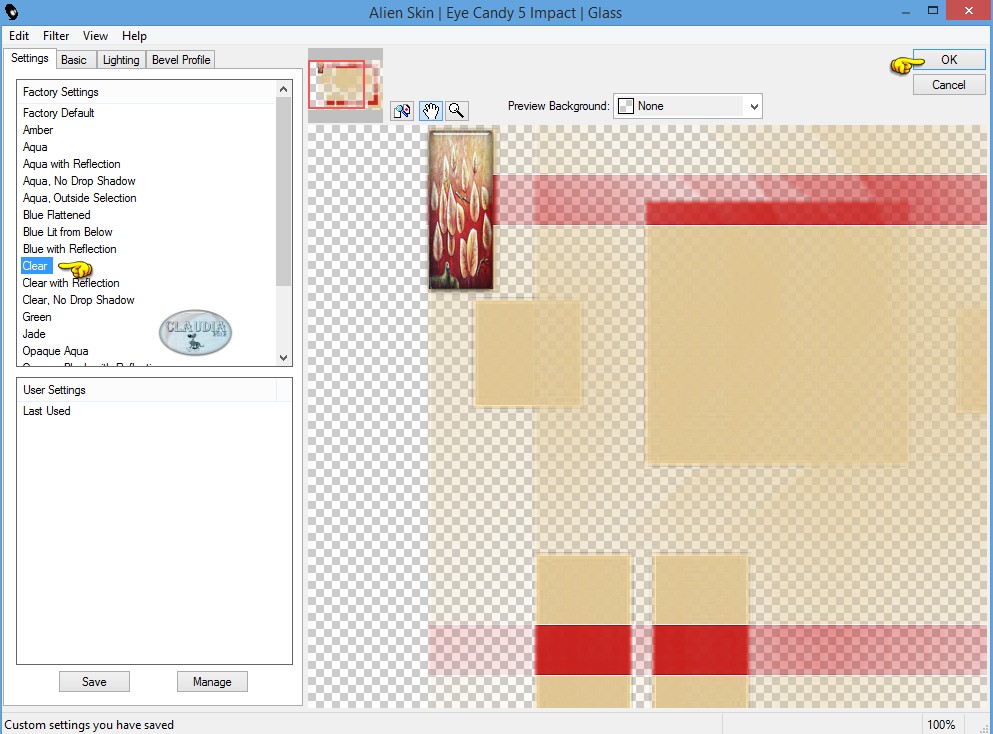The height and width of the screenshot is (734, 993).
Task: Click the Manage settings button
Action: (212, 682)
